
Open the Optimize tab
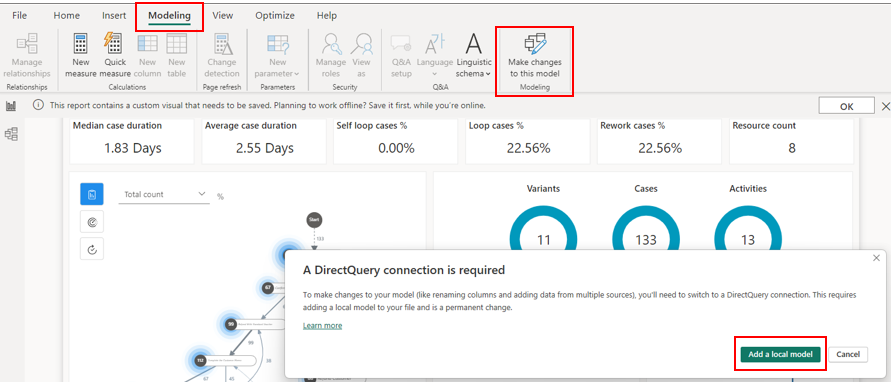275,15
